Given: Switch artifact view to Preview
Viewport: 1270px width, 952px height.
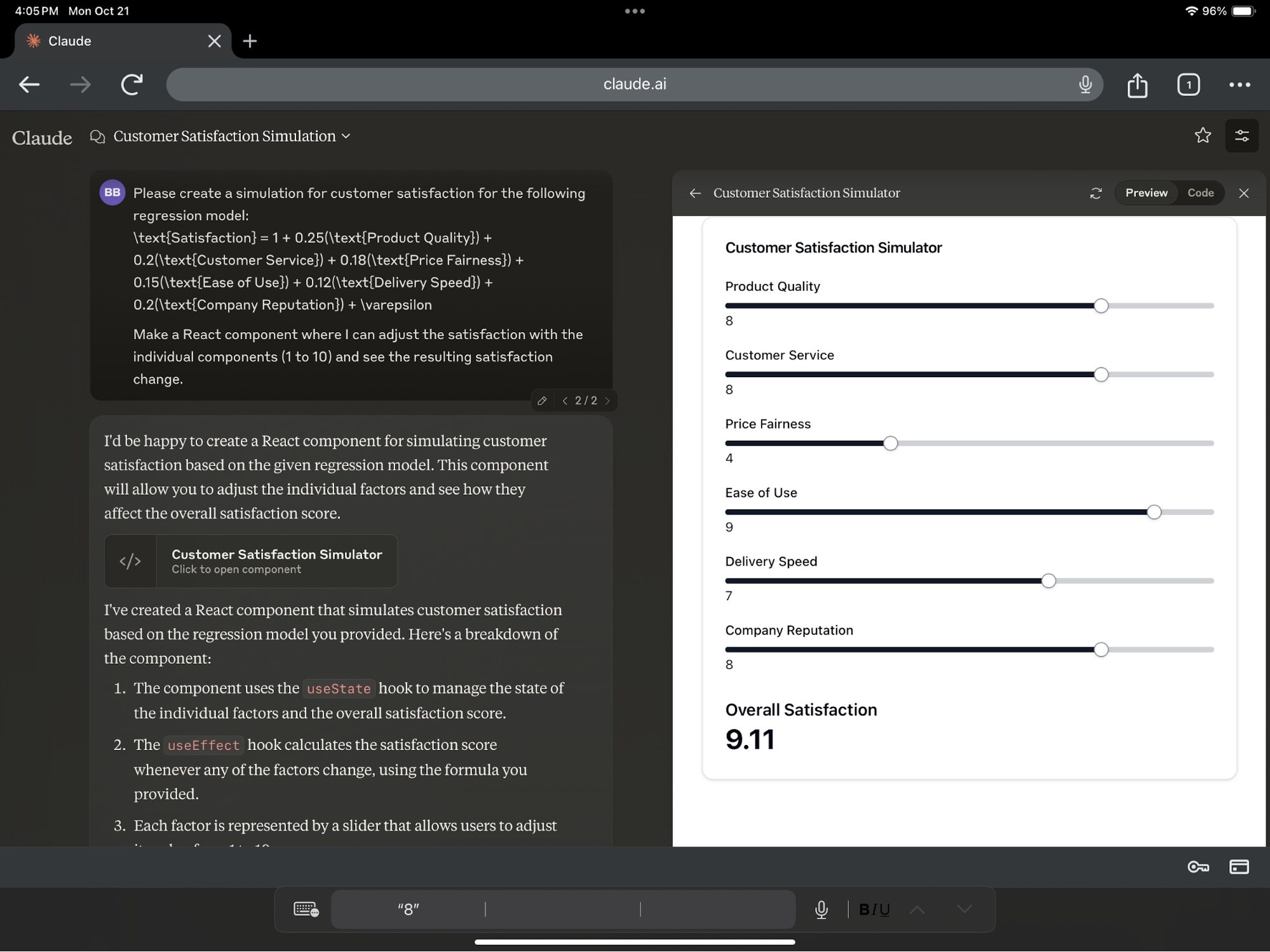Looking at the screenshot, I should coord(1146,193).
